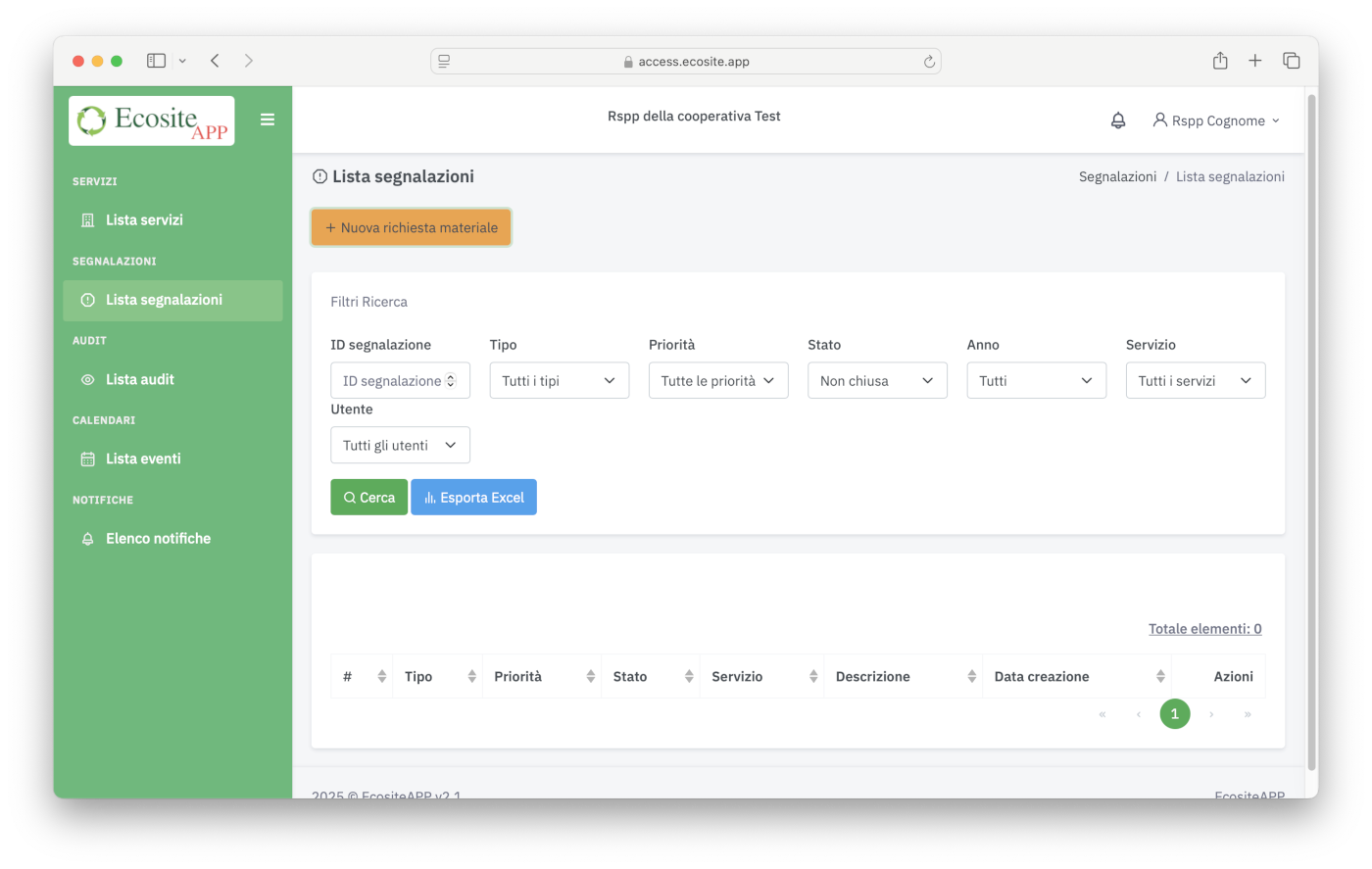Screen dimensions: 1372x869
Task: Toggle the hamburger sidebar menu icon
Action: [268, 120]
